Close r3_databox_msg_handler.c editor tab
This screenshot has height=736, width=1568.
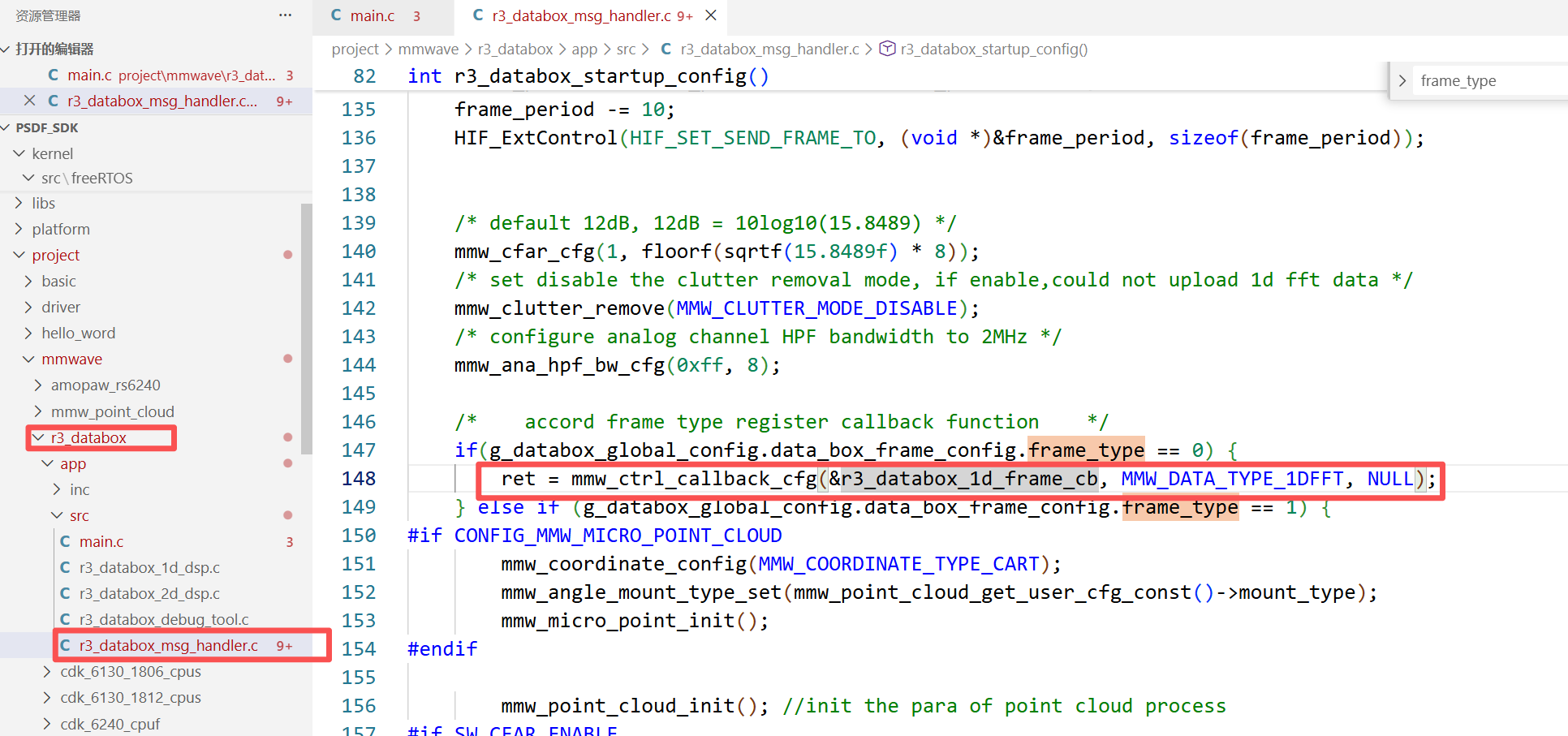pos(711,15)
